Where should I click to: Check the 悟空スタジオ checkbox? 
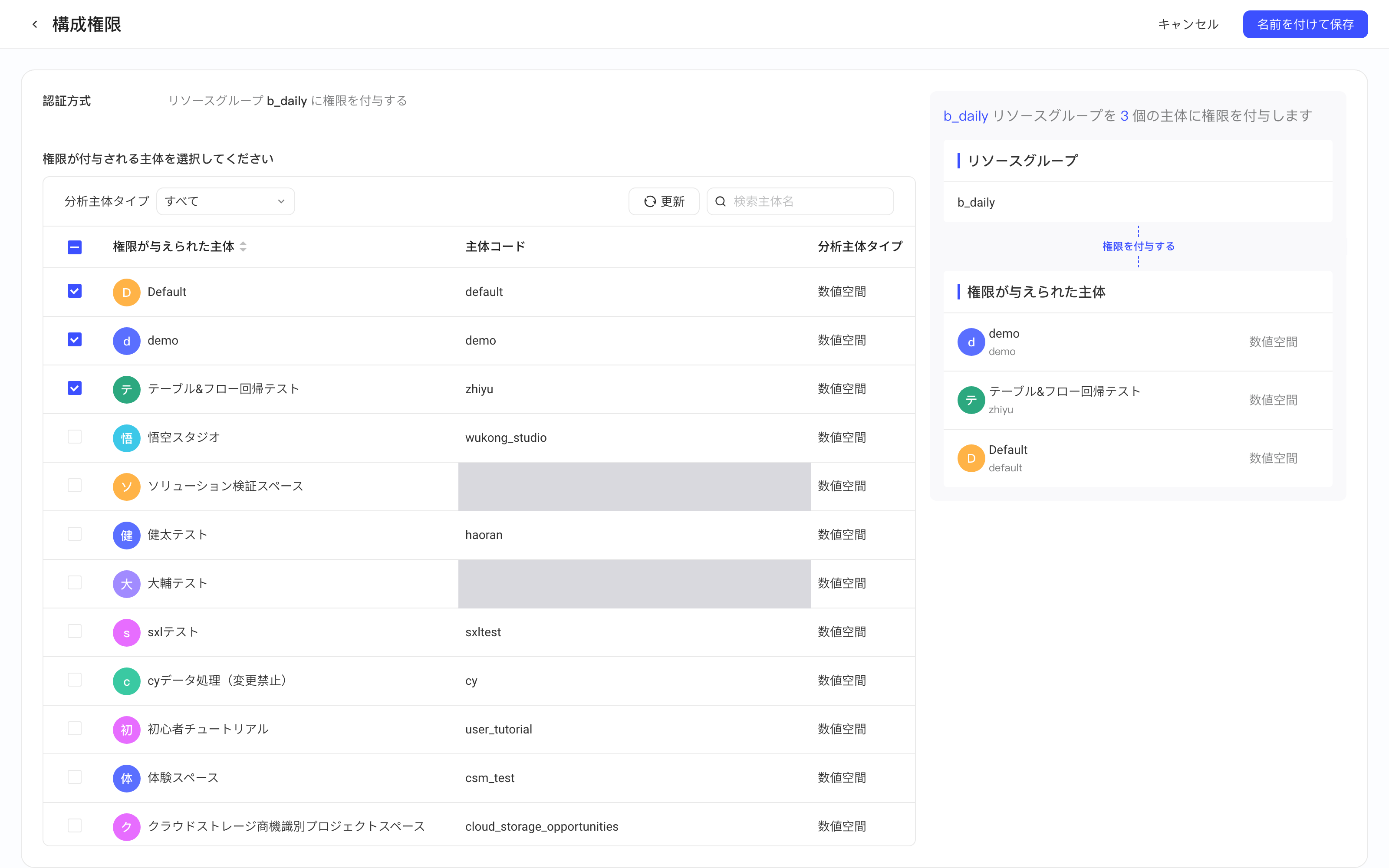[x=75, y=437]
